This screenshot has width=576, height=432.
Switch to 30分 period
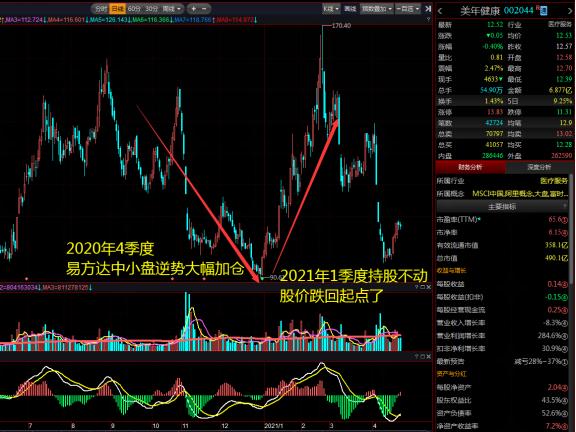[151, 8]
